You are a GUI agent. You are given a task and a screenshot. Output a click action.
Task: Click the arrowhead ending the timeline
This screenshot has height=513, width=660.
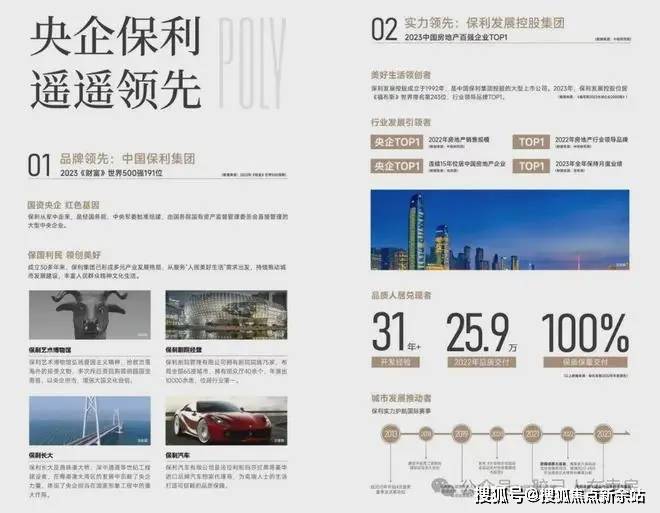[x=627, y=433]
